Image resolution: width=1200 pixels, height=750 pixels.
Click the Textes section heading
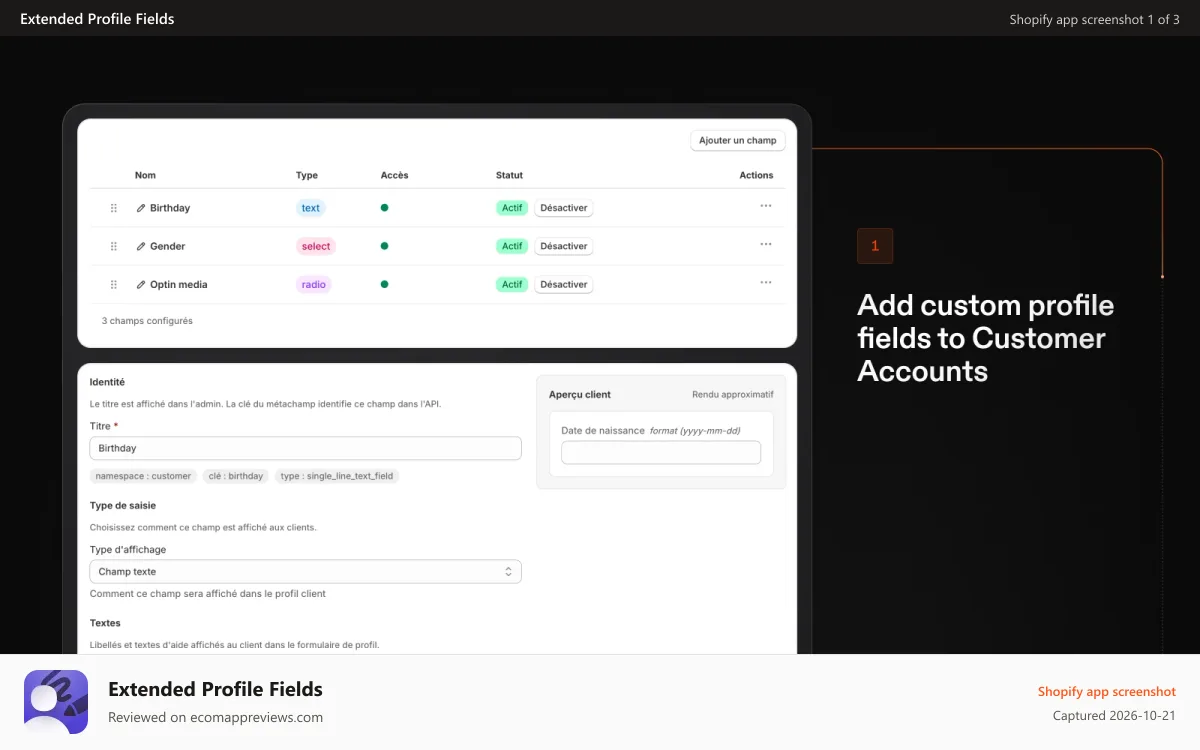tap(105, 623)
